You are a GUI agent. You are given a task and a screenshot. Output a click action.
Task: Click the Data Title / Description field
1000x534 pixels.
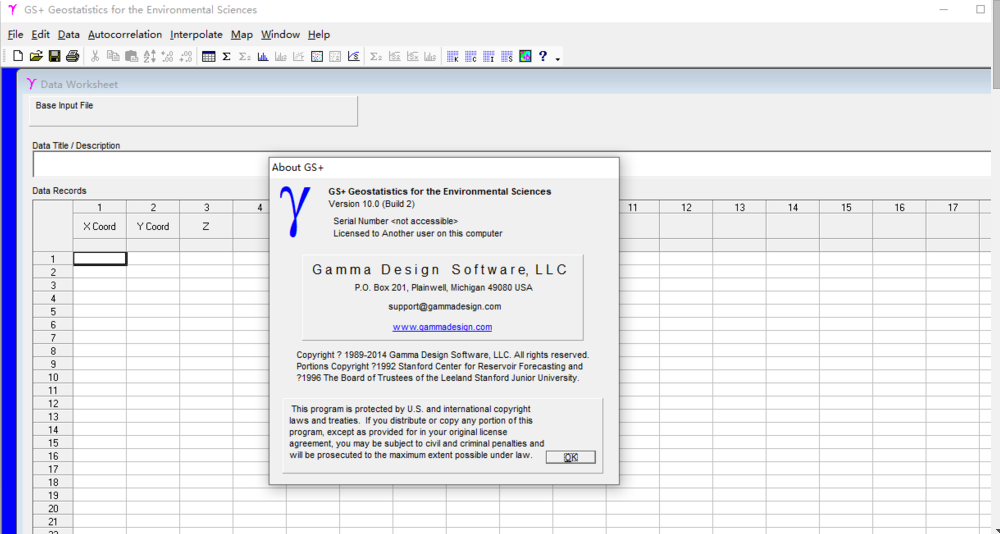tap(513, 165)
